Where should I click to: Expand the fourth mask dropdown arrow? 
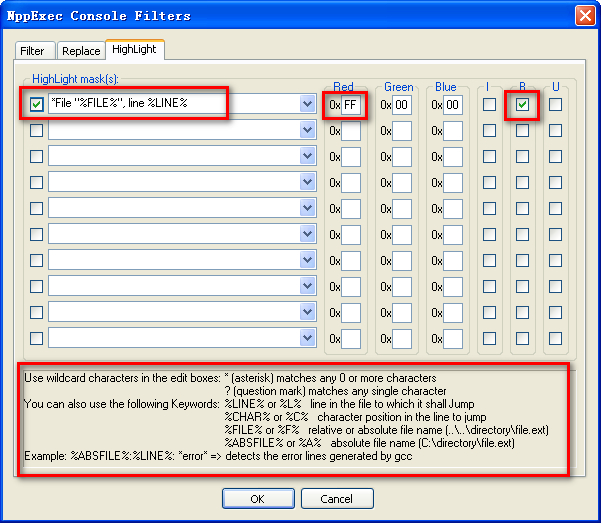point(307,182)
